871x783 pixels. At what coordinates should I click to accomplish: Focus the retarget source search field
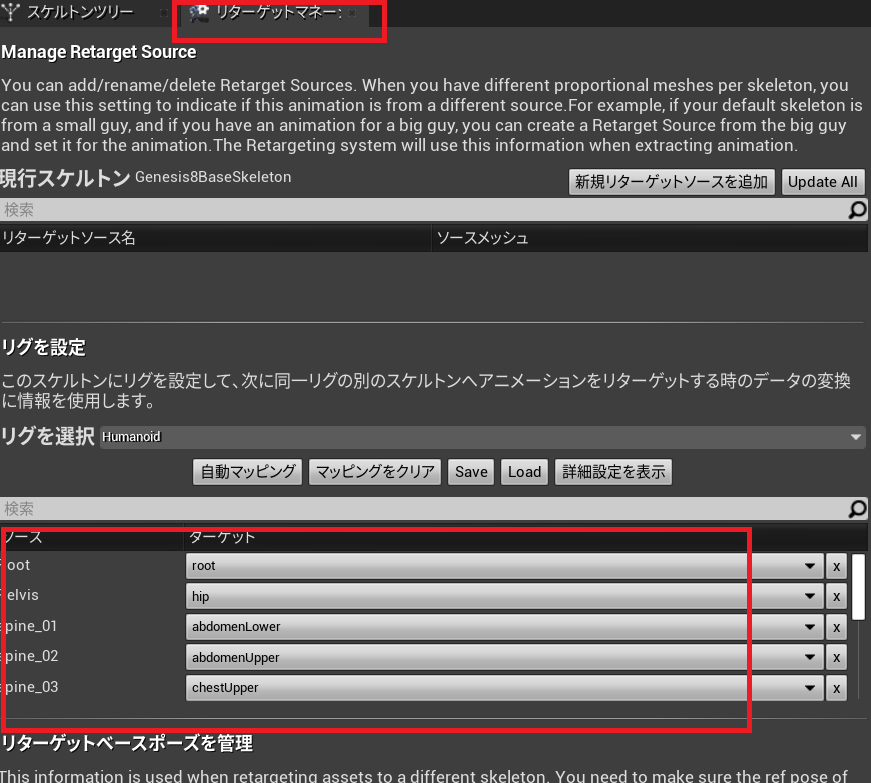(x=425, y=210)
